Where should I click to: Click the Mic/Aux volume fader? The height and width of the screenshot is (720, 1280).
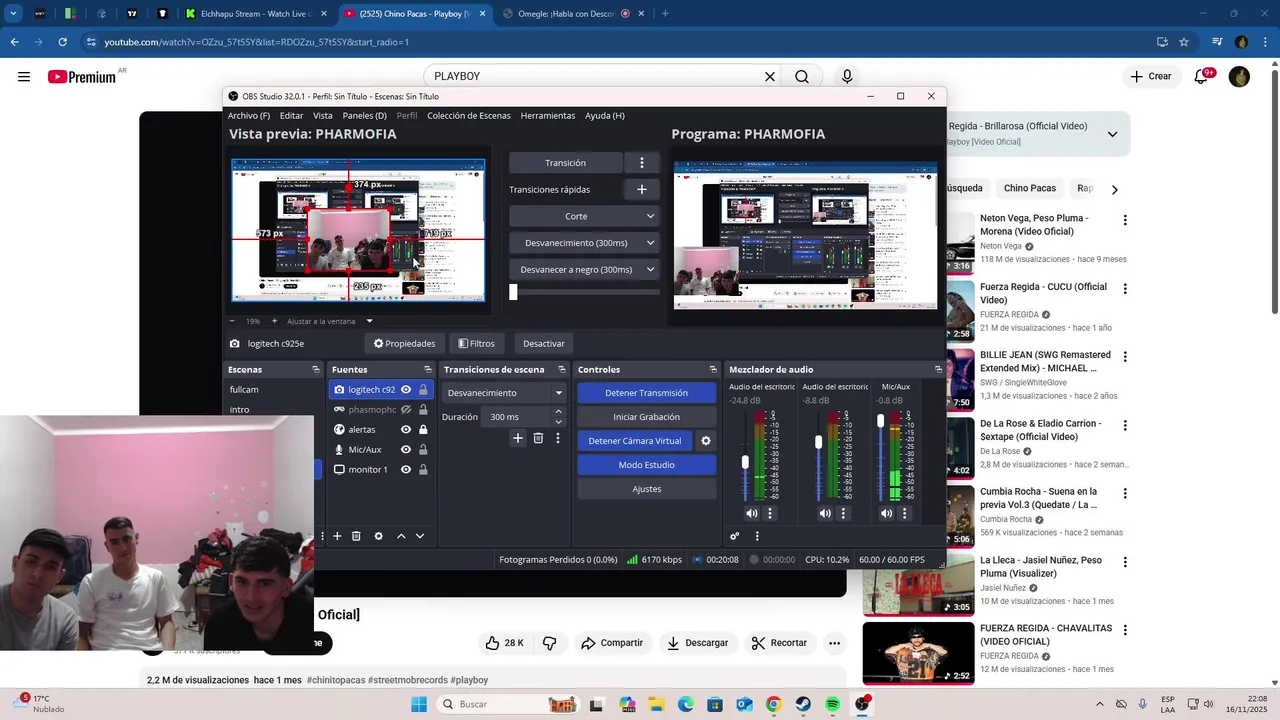click(881, 421)
